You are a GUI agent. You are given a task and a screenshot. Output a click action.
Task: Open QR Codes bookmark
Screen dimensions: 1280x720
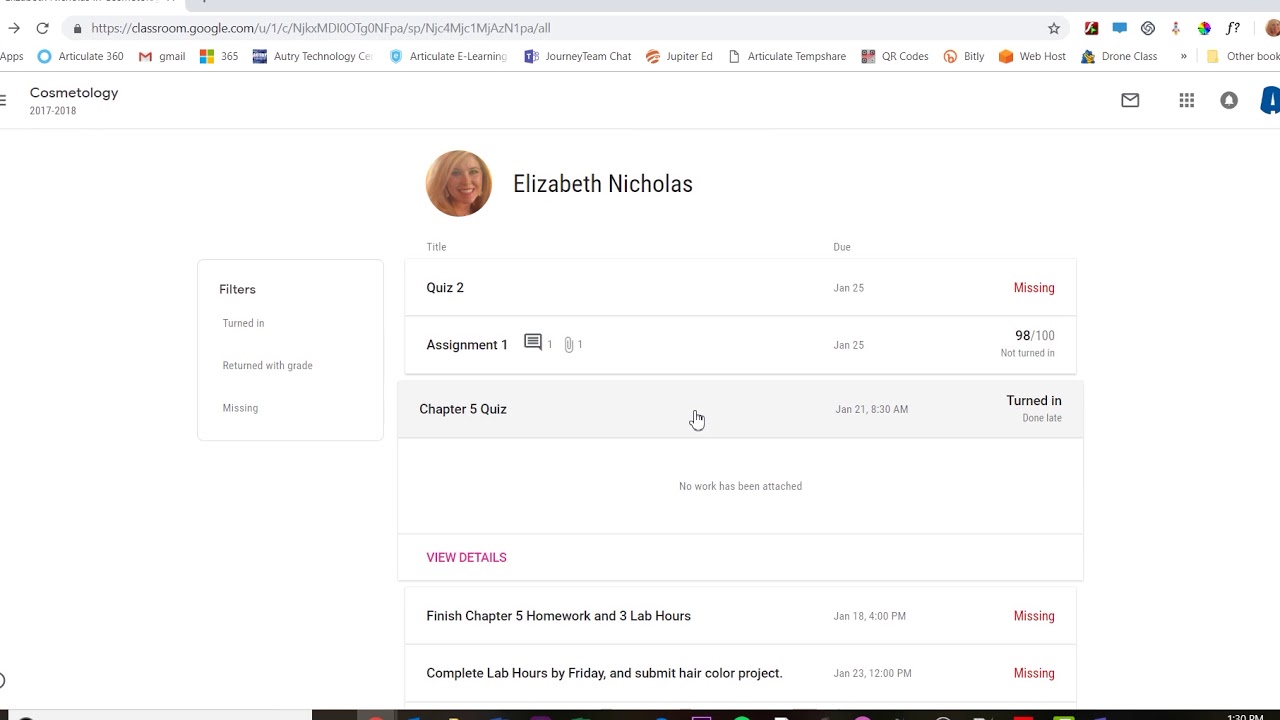pos(895,56)
